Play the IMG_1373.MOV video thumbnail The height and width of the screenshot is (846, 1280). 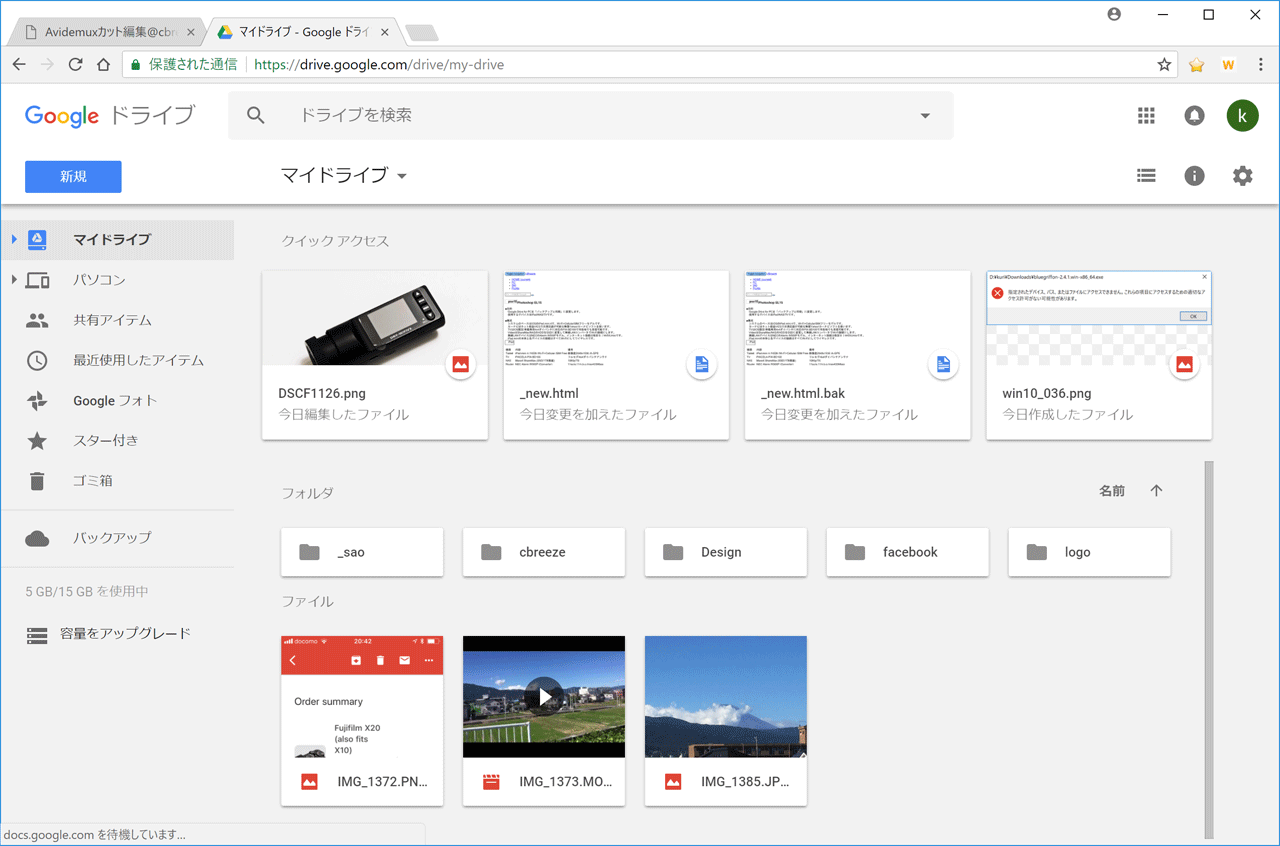coord(544,697)
